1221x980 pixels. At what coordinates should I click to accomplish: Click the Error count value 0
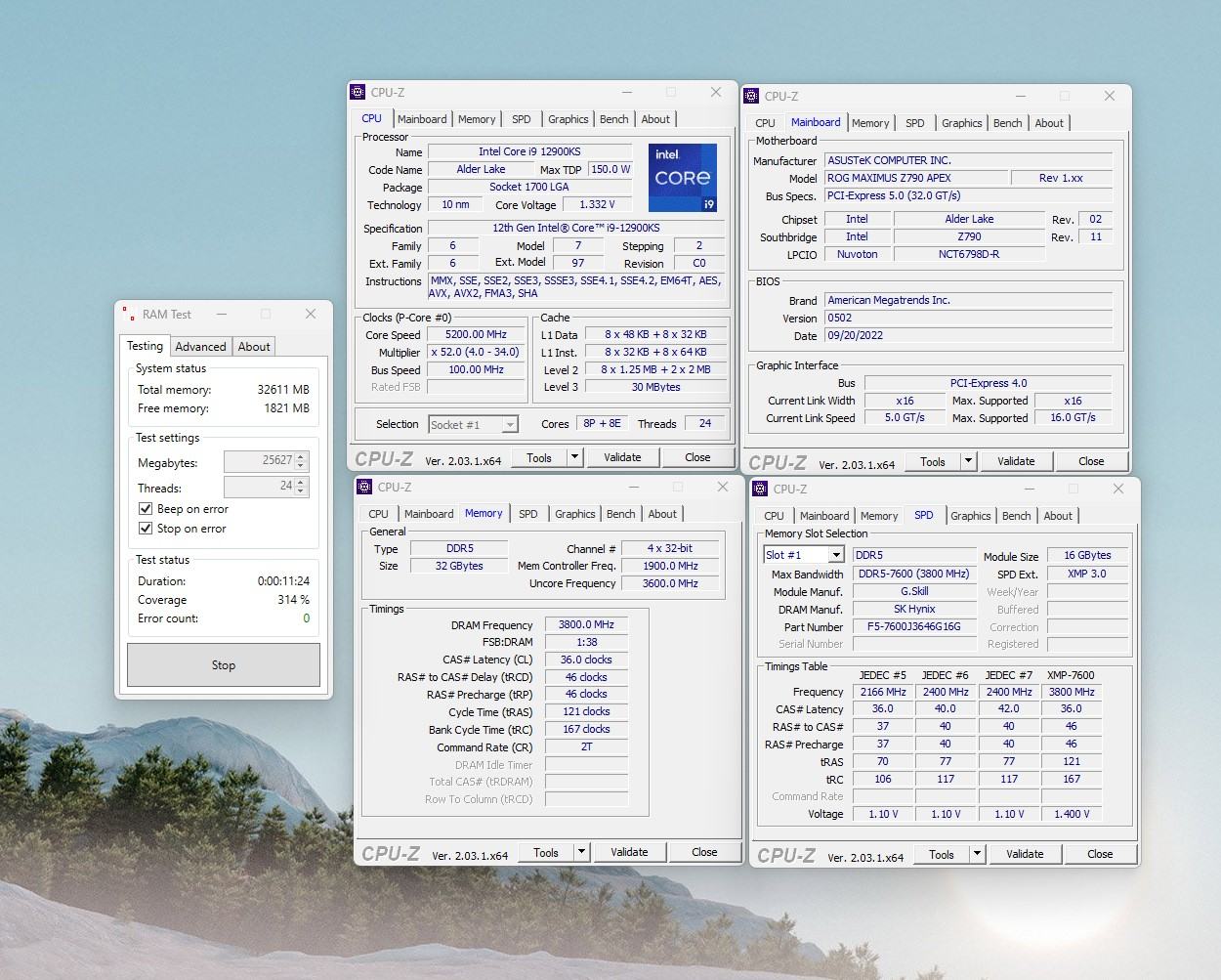[306, 618]
